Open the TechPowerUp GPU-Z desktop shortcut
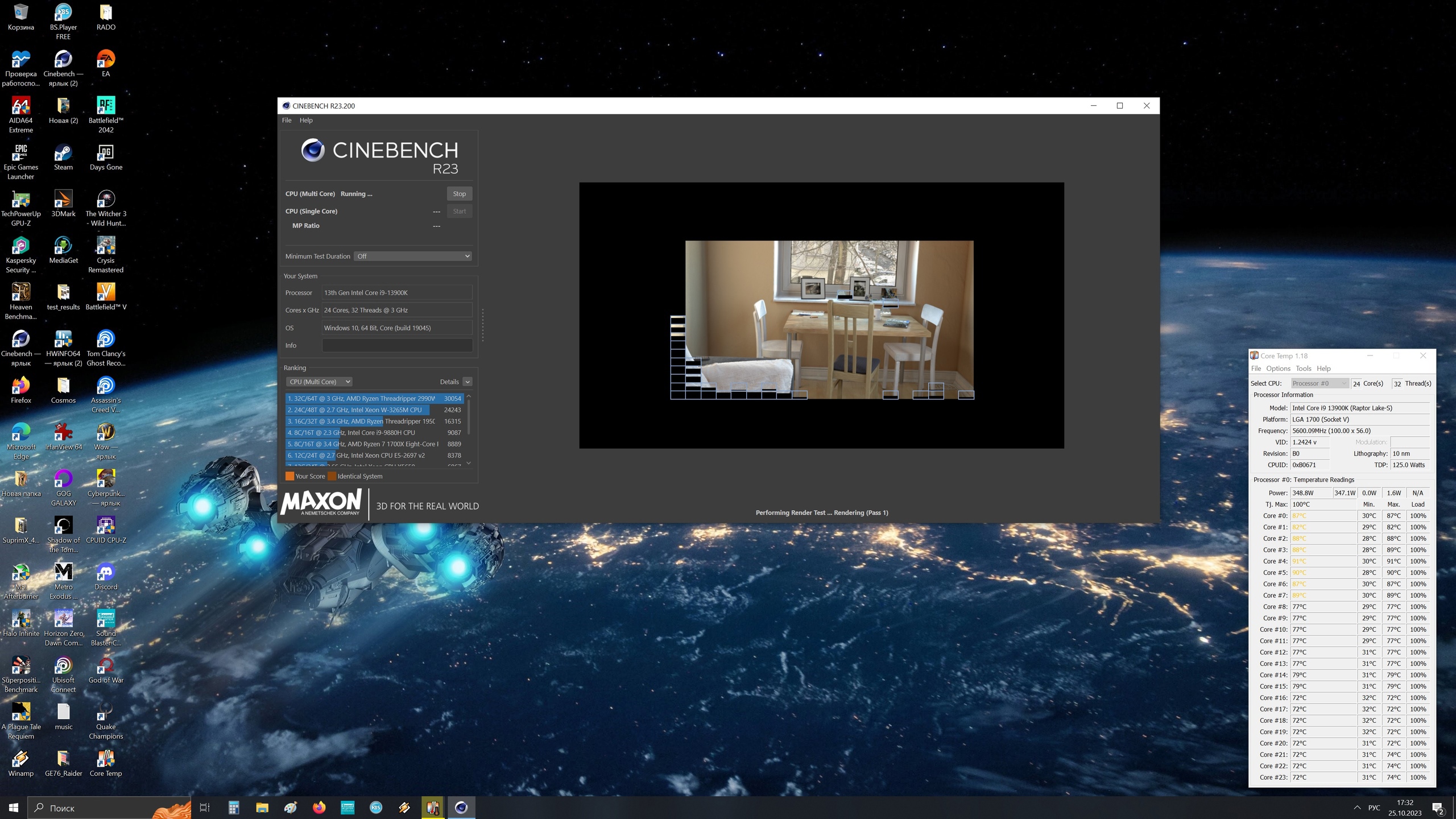This screenshot has height=819, width=1456. point(20,200)
